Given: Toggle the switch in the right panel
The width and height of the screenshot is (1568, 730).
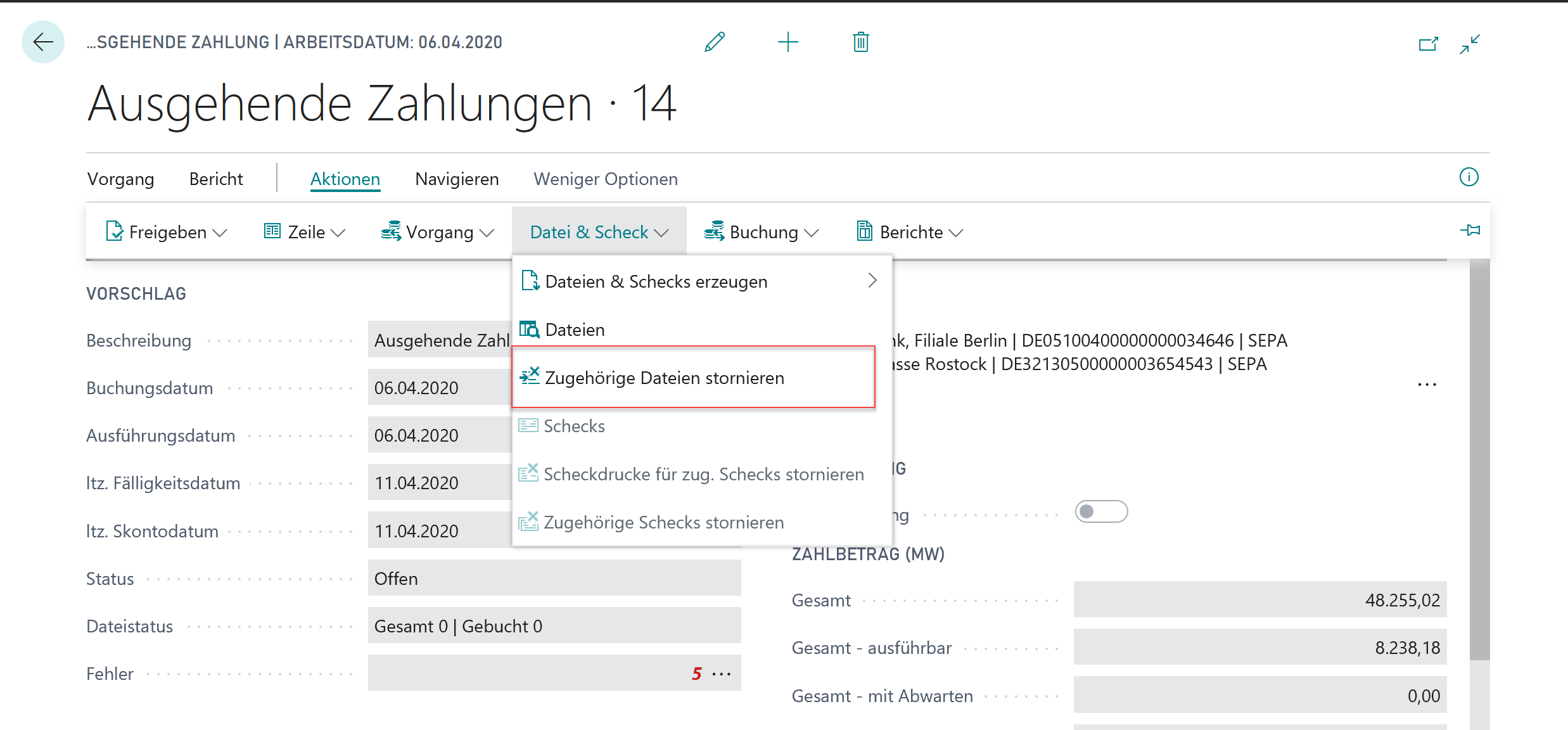Looking at the screenshot, I should point(1101,511).
